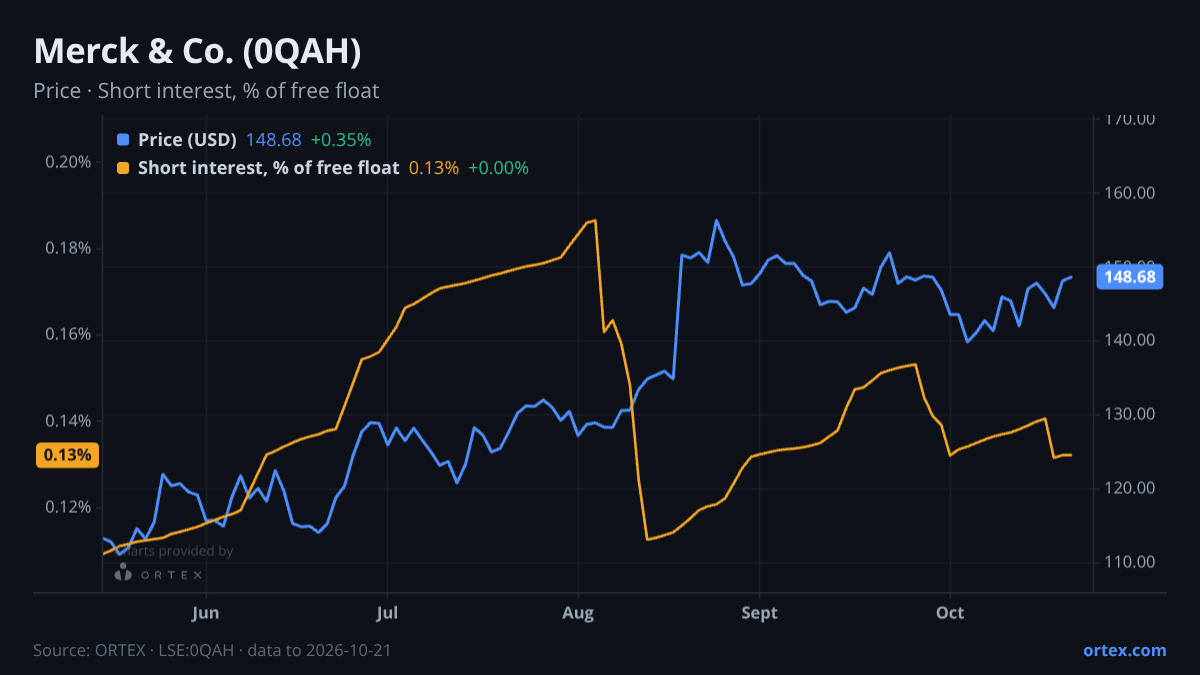Click the 0.14% left axis label
1200x675 pixels.
point(69,420)
